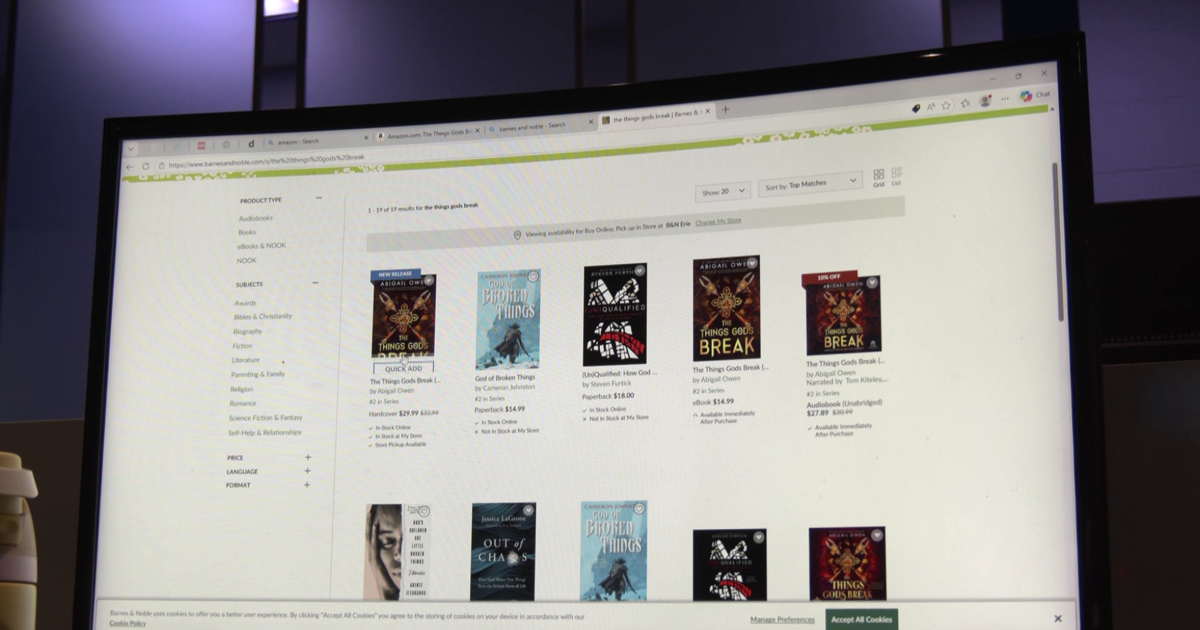Expand the Price filter

coord(308,457)
